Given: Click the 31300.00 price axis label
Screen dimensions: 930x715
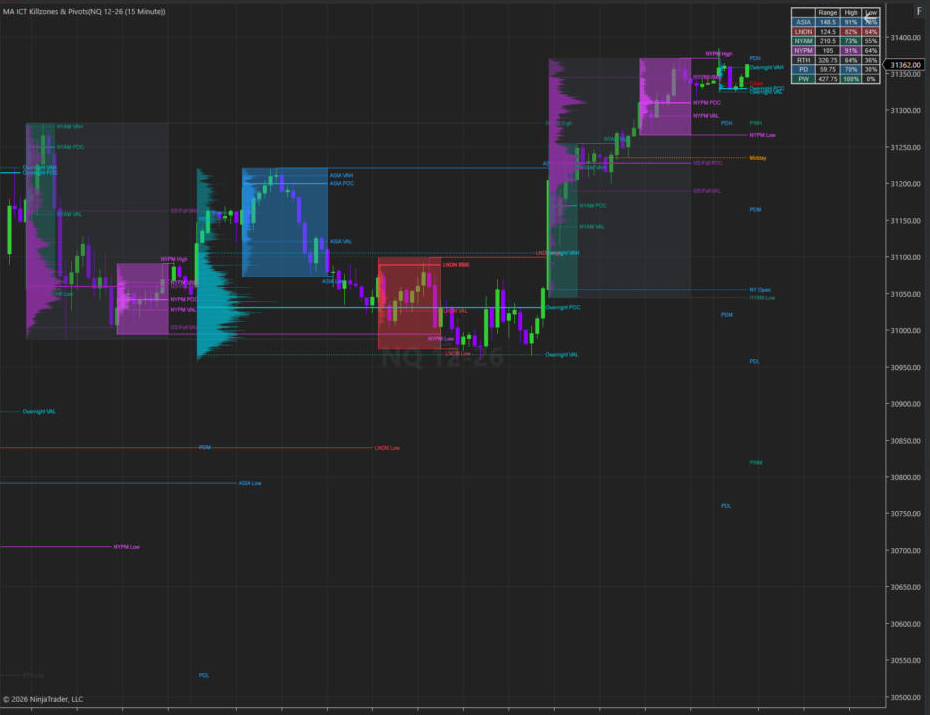Looking at the screenshot, I should click(x=905, y=111).
